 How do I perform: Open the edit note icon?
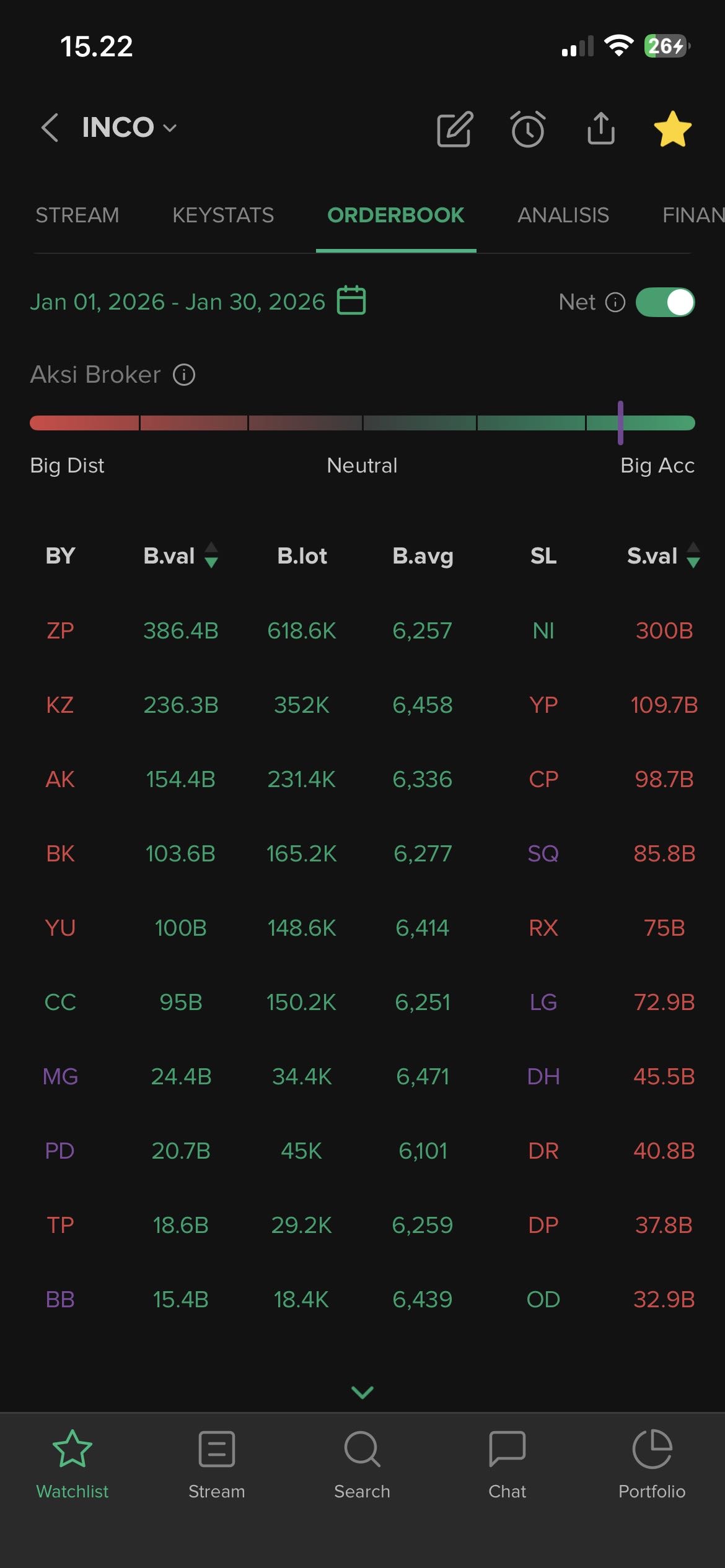[455, 129]
